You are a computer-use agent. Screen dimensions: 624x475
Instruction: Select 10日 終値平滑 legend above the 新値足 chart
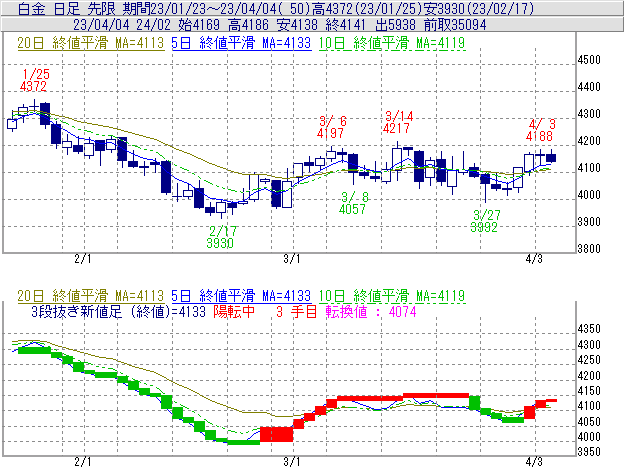click(392, 296)
